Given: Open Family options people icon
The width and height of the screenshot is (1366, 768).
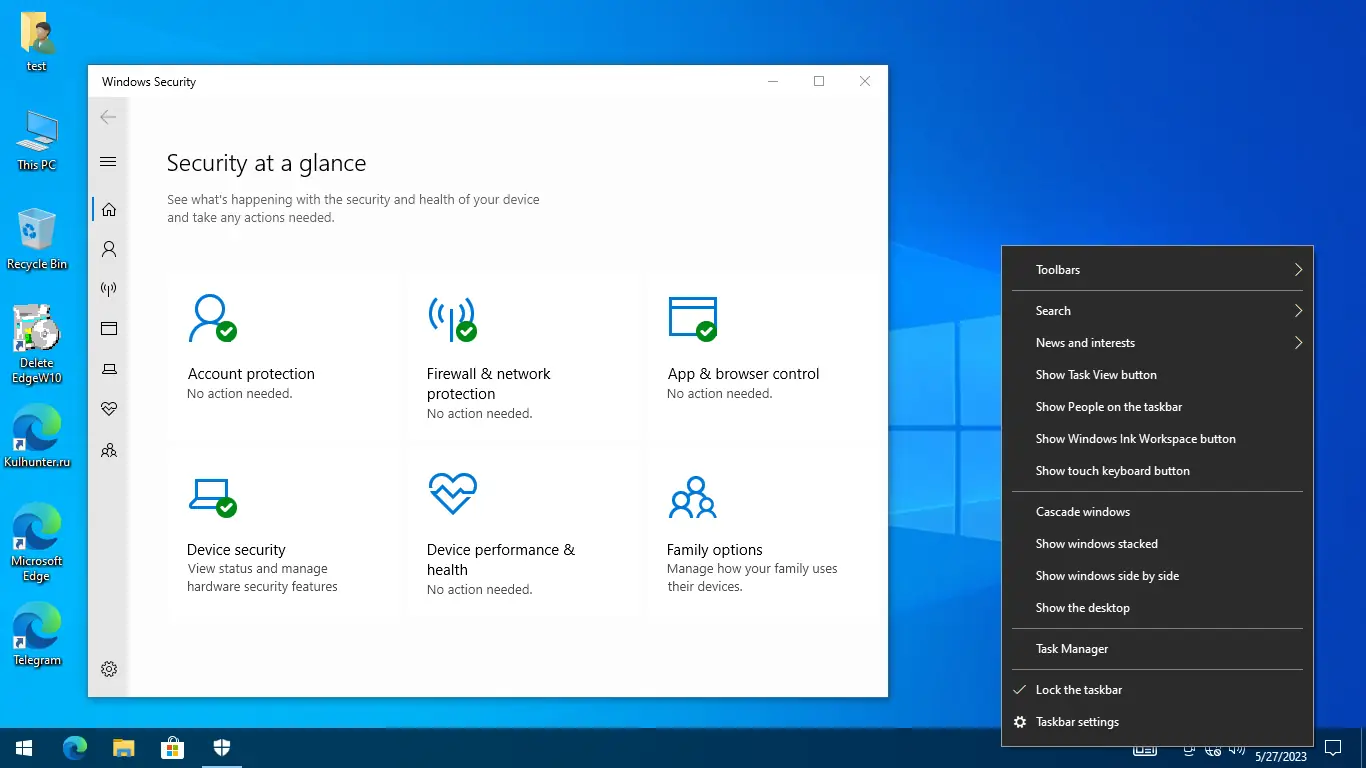Looking at the screenshot, I should click(693, 497).
